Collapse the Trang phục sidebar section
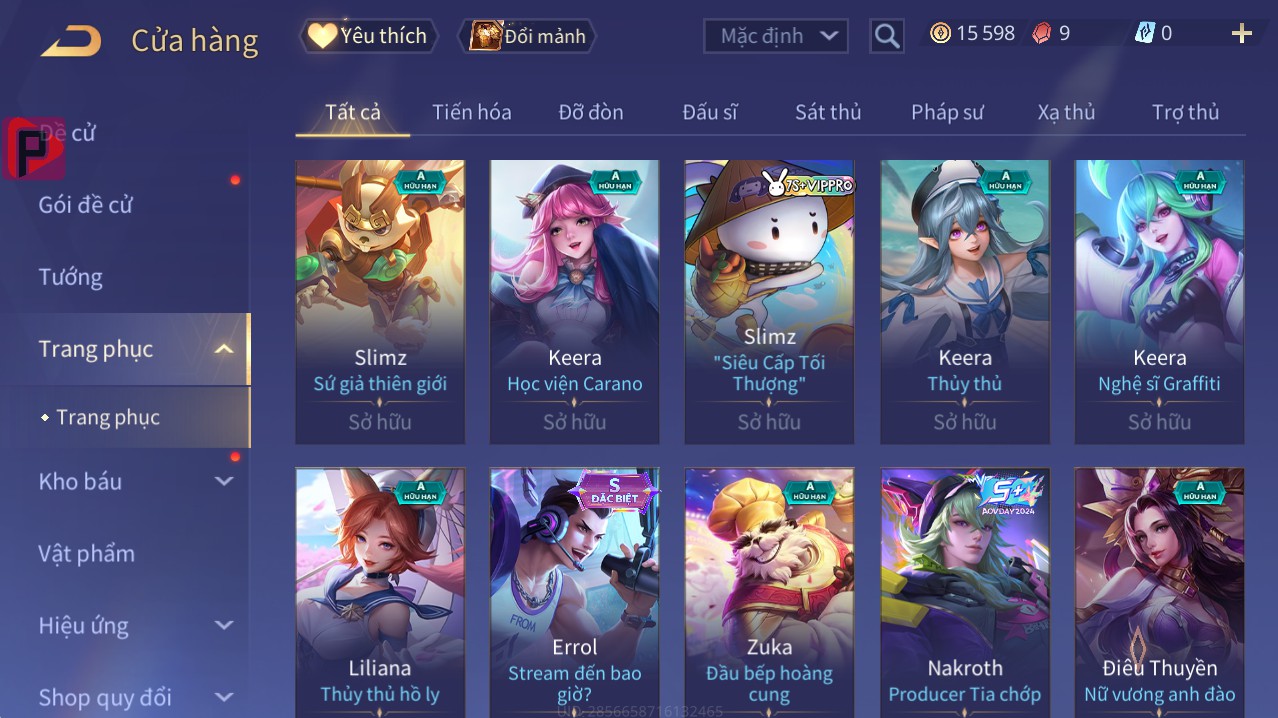The image size is (1278, 718). [224, 349]
